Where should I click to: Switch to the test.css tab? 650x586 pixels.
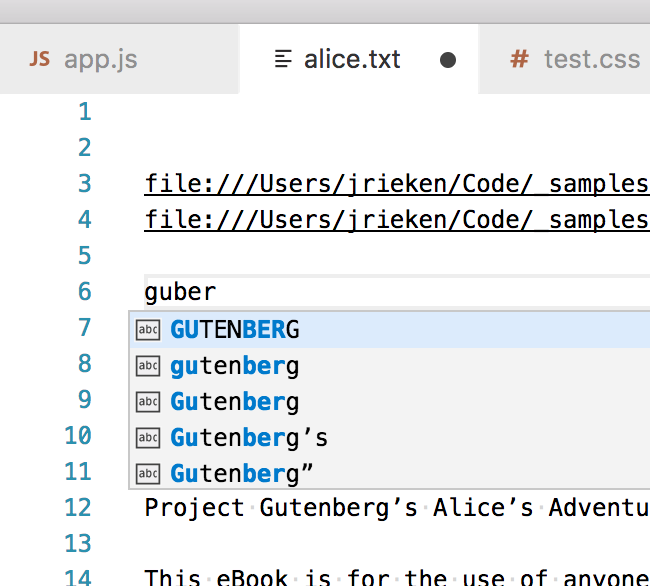tap(564, 59)
